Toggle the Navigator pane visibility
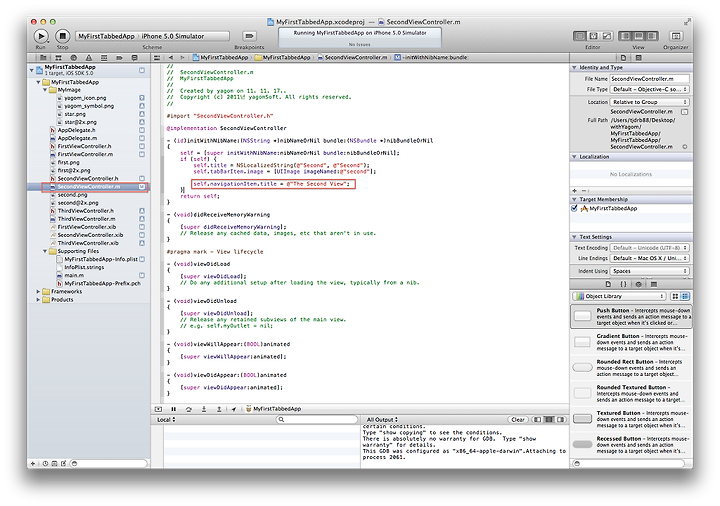The width and height of the screenshot is (720, 506). (625, 36)
